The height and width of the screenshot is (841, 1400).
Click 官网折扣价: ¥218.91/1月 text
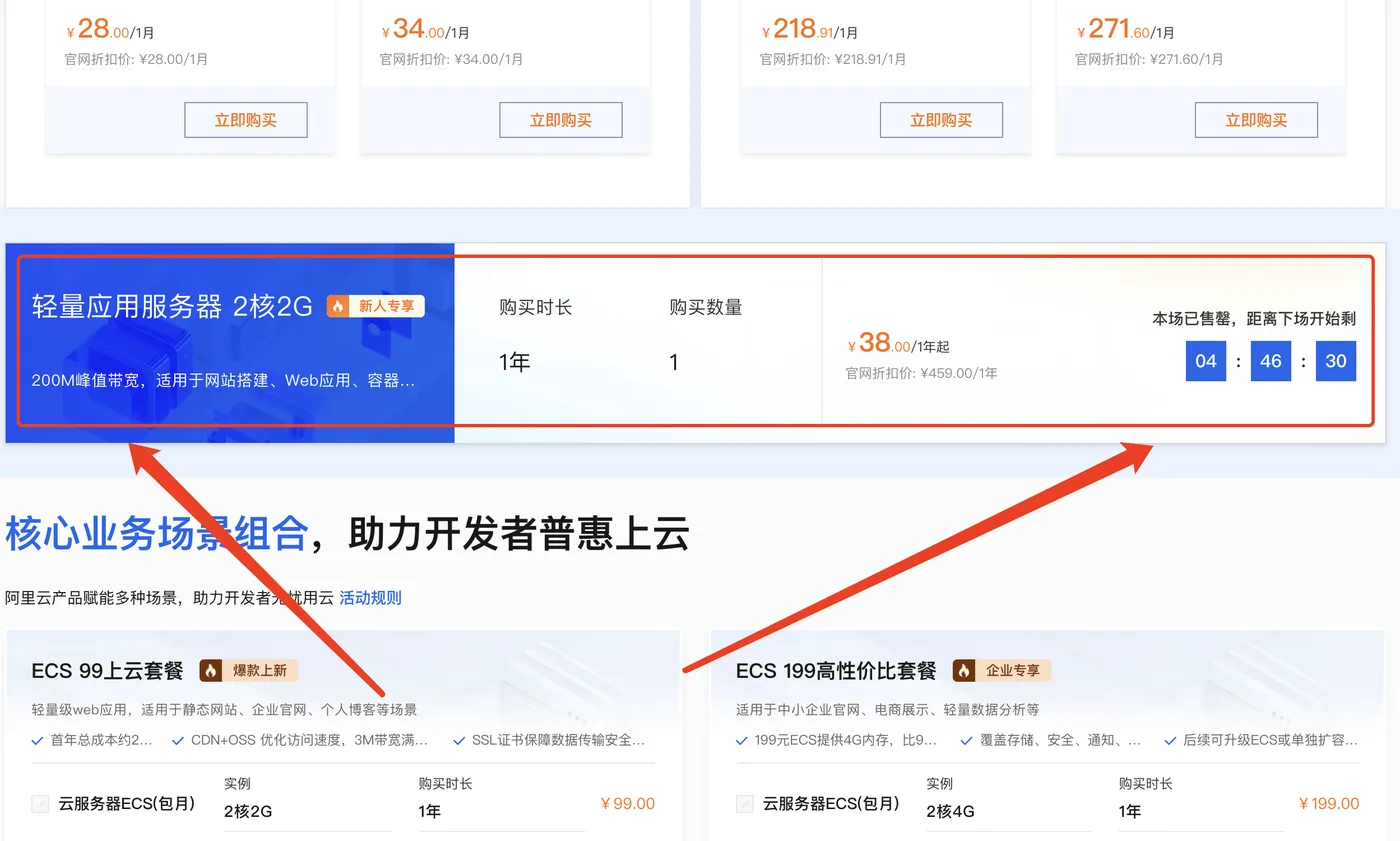pos(833,59)
